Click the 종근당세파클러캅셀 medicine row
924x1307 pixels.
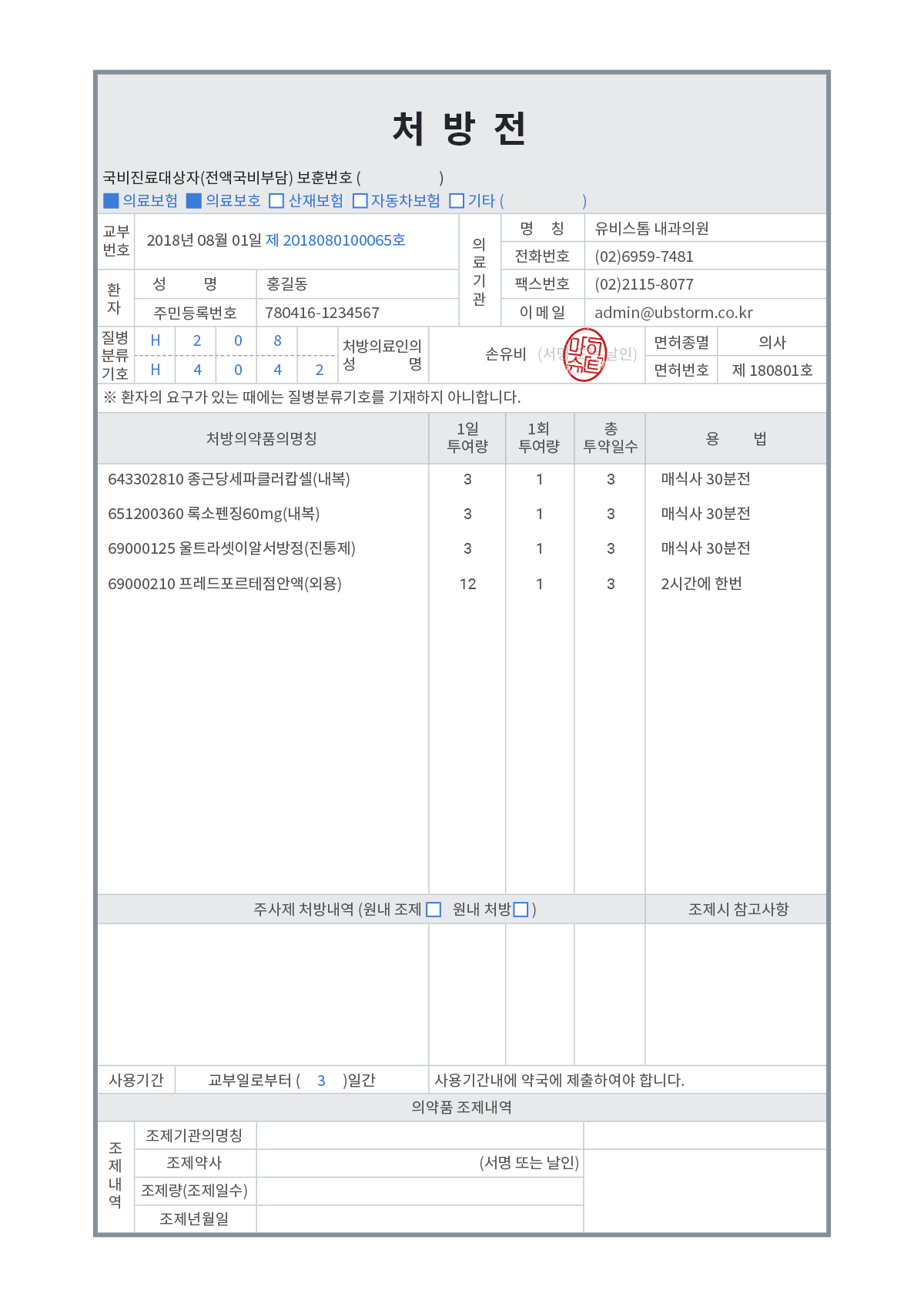point(462,479)
